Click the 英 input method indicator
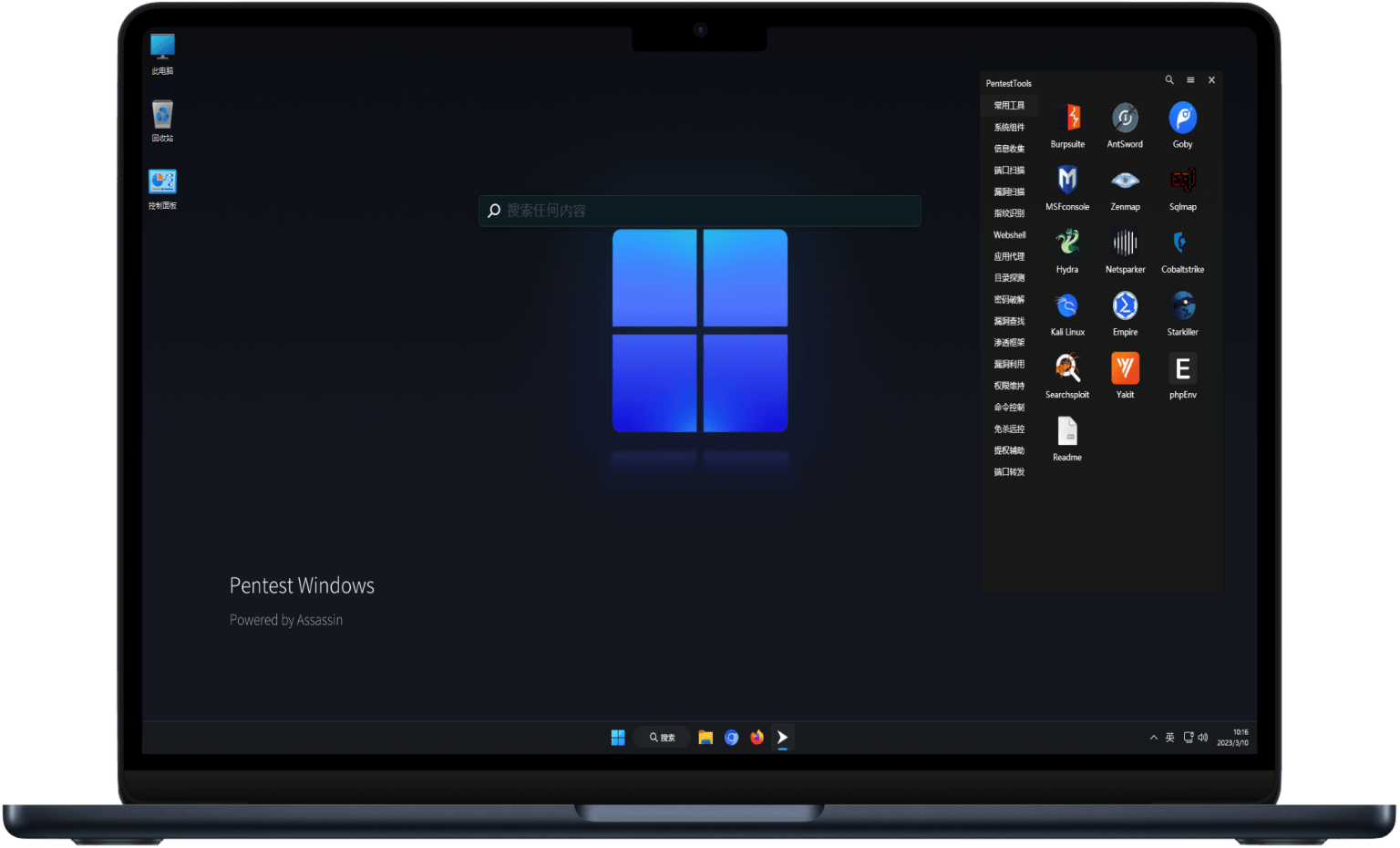The width and height of the screenshot is (1400, 848). [x=1170, y=738]
